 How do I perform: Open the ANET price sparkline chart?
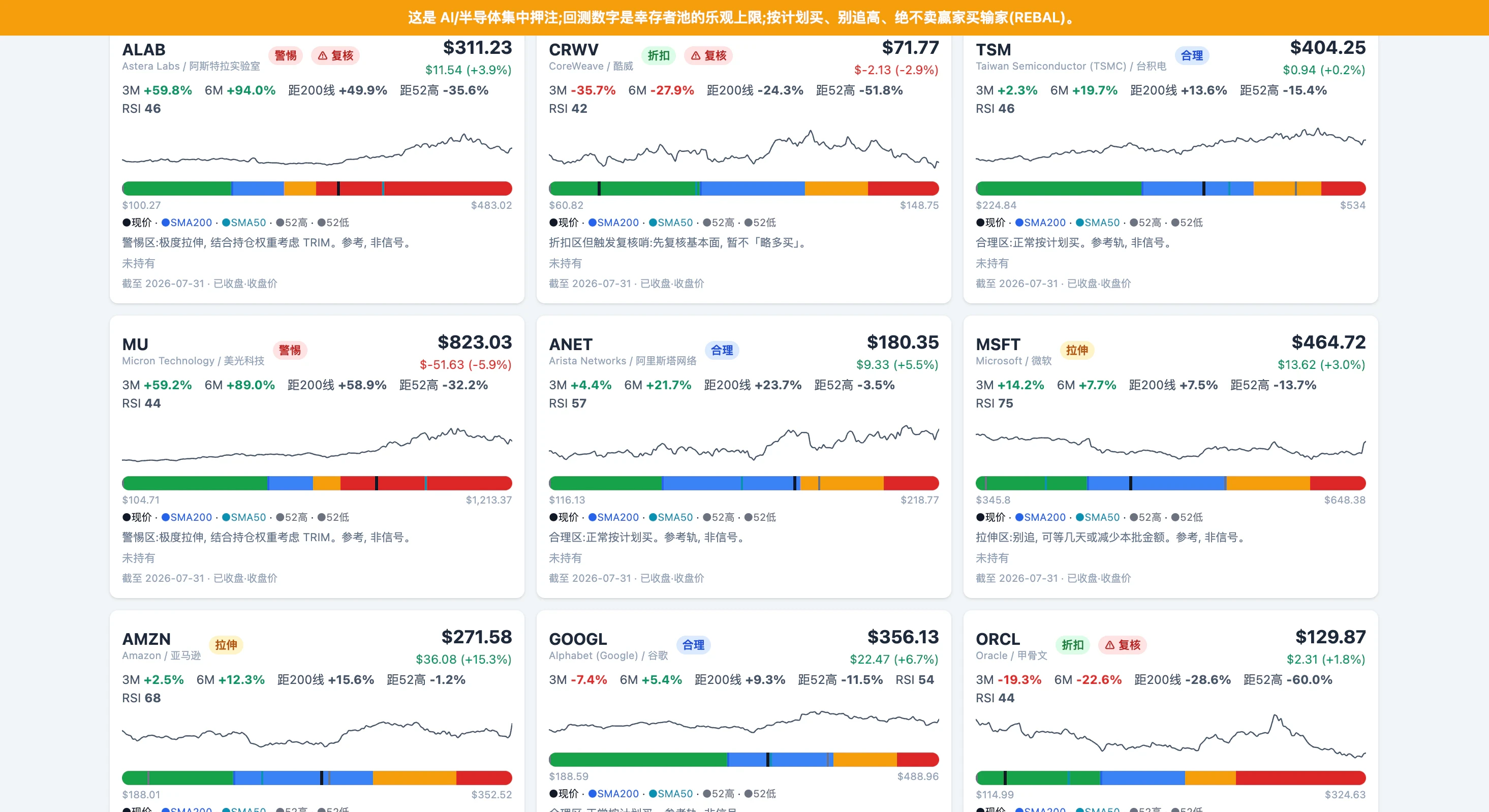click(744, 443)
